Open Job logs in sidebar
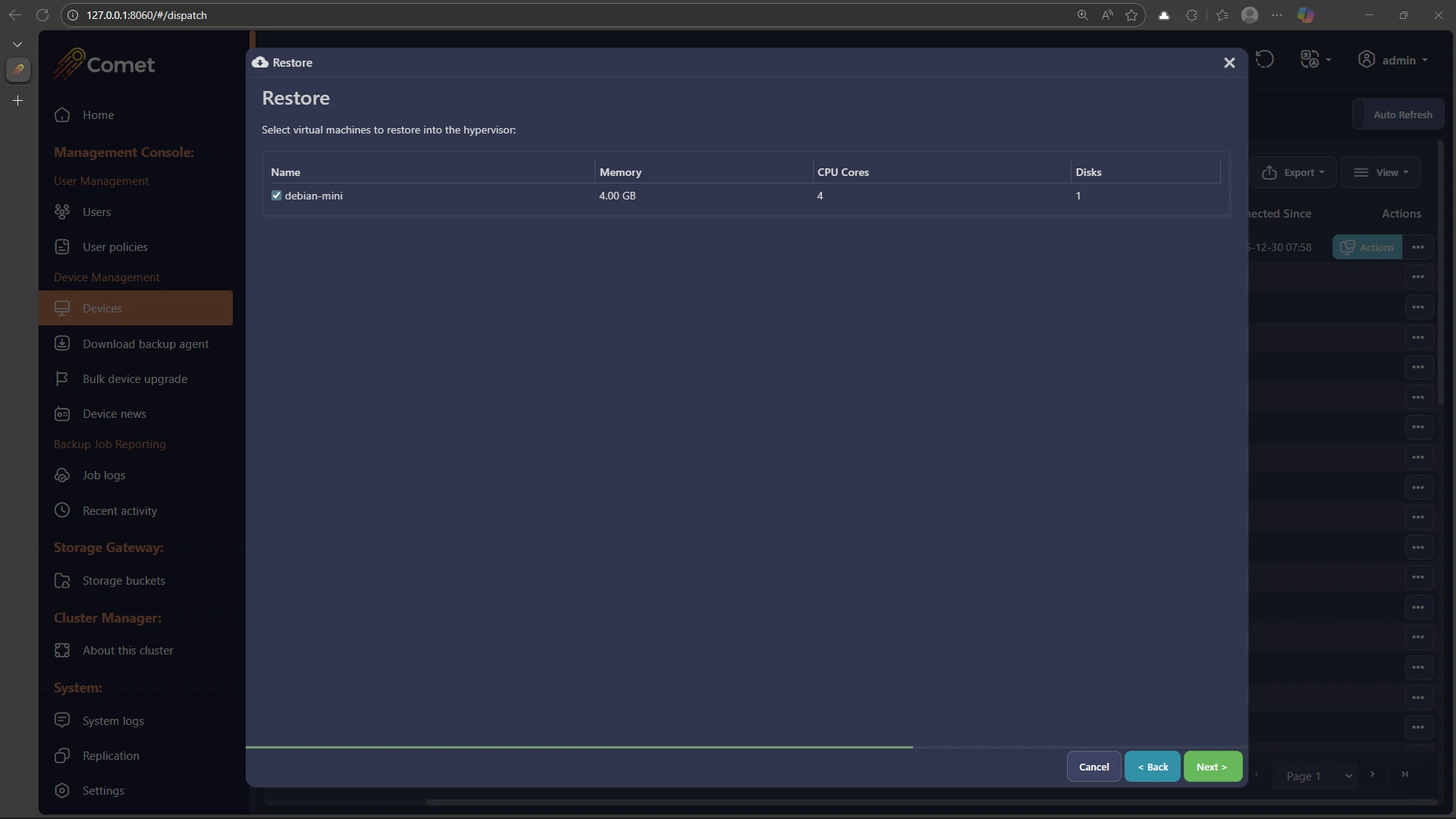 pyautogui.click(x=104, y=475)
